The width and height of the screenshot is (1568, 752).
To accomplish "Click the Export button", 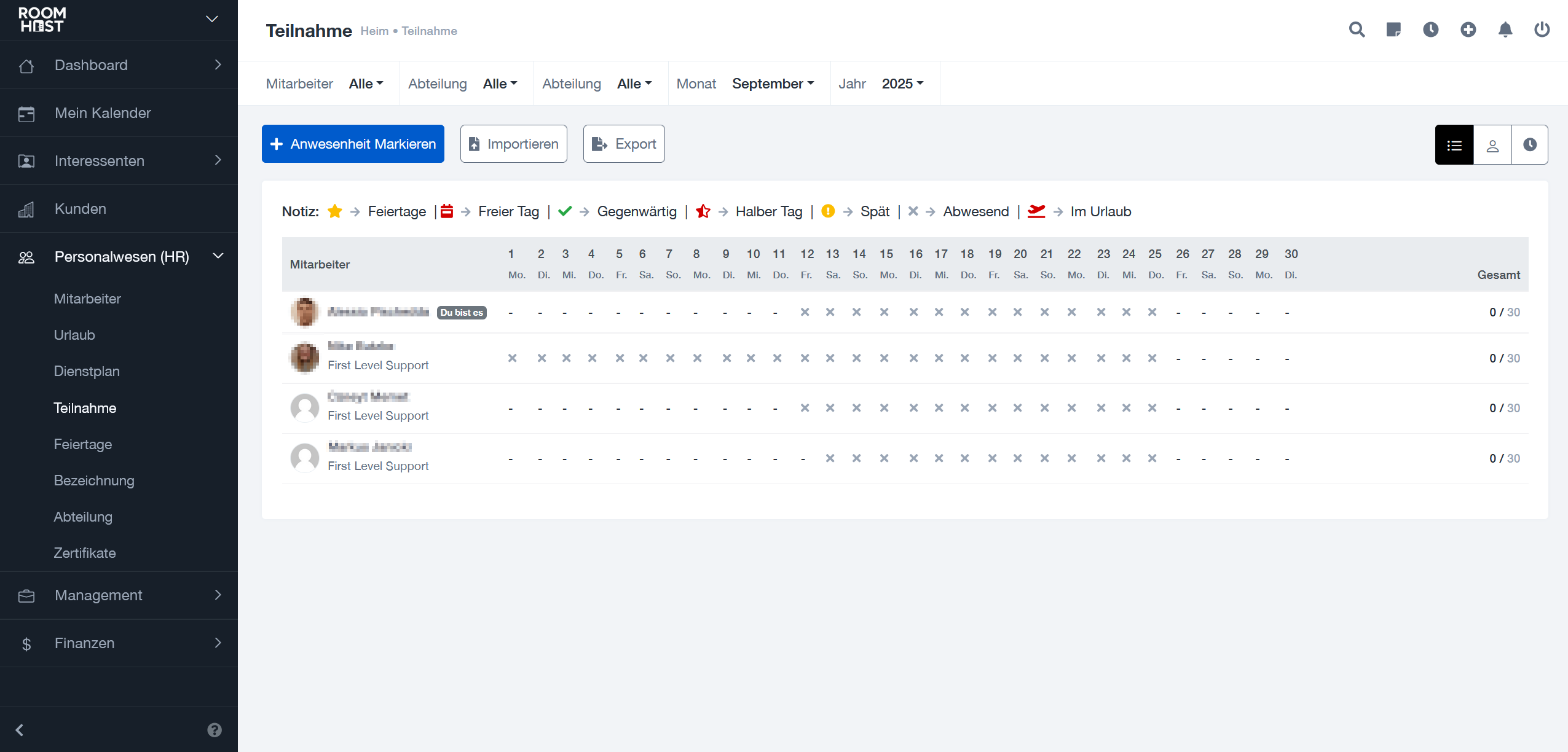I will tap(623, 144).
